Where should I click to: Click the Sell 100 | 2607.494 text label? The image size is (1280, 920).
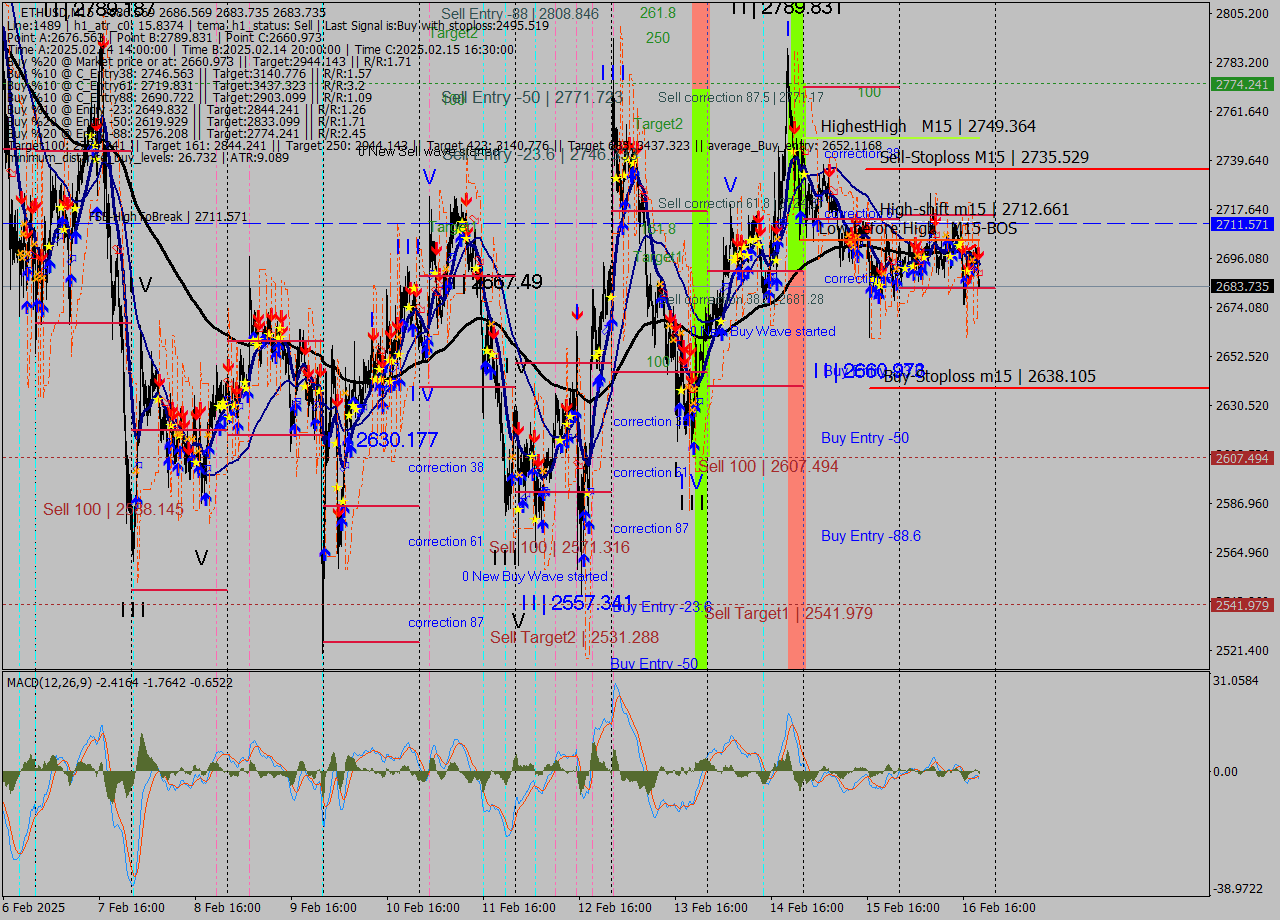768,466
